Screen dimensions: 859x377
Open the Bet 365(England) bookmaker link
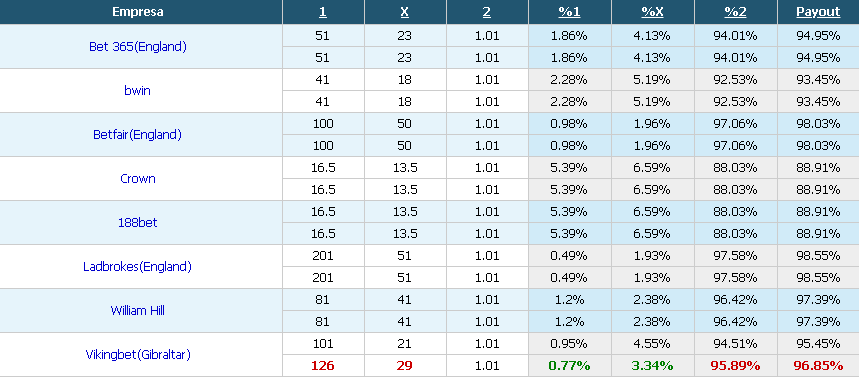click(x=138, y=47)
